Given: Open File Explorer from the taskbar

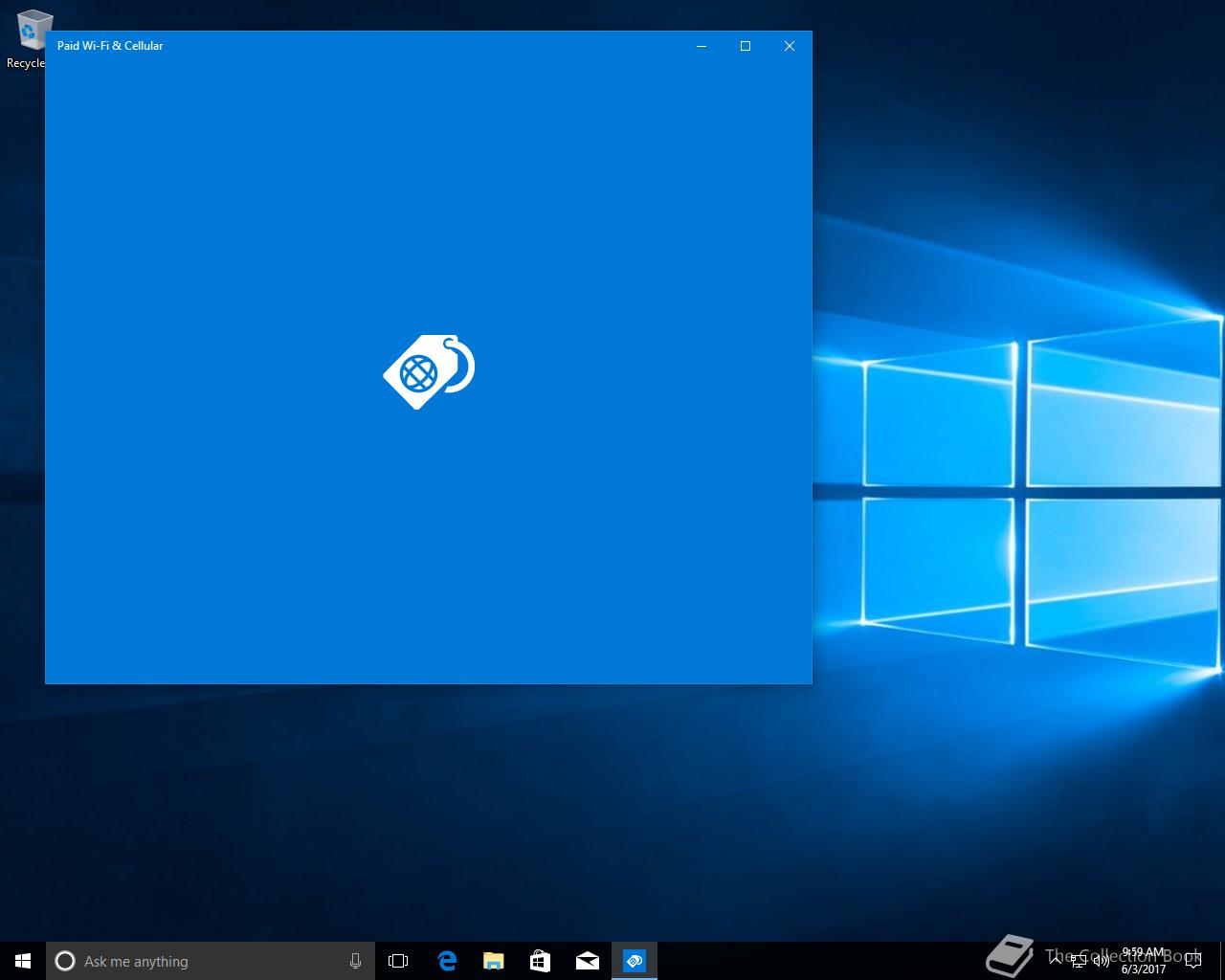Looking at the screenshot, I should 493,961.
